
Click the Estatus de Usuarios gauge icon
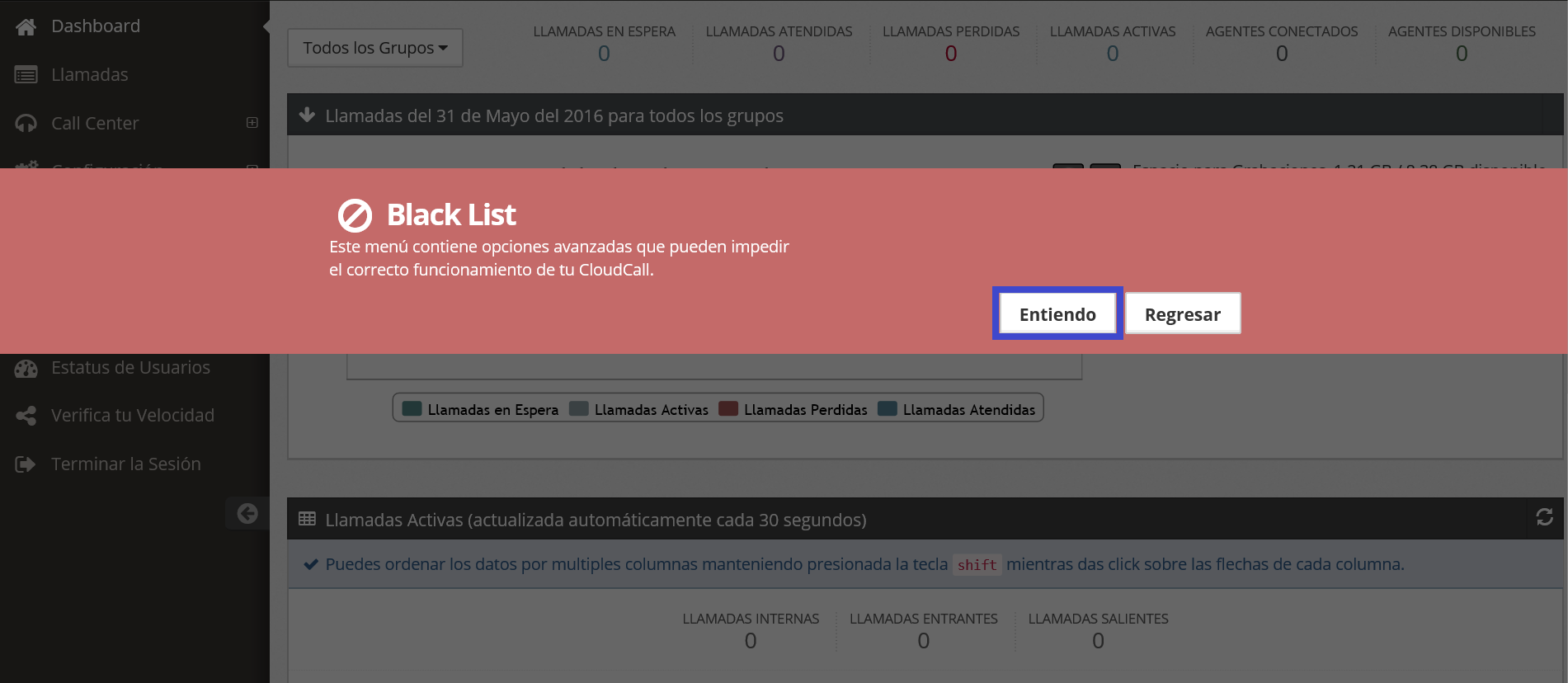26,368
